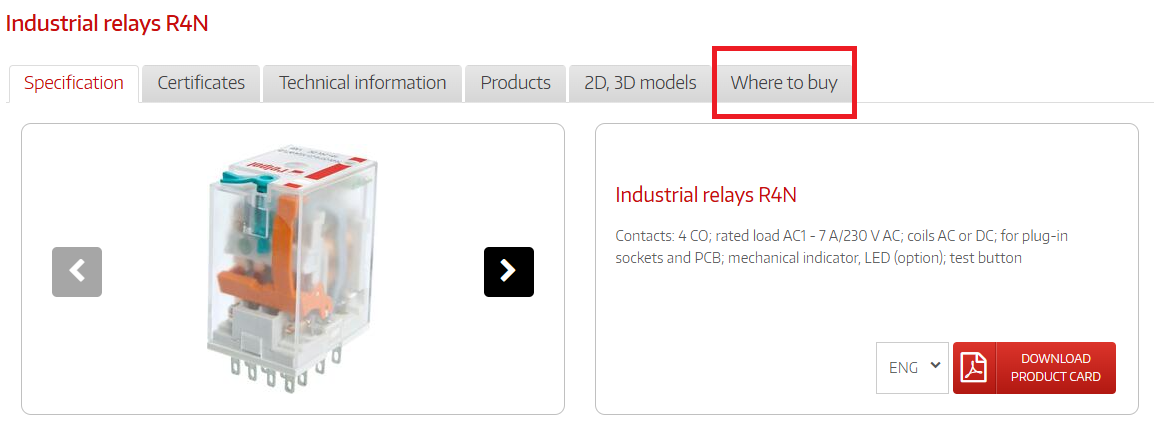Viewport: 1155px width, 427px height.
Task: Click the PDF icon on download button
Action: (x=973, y=368)
